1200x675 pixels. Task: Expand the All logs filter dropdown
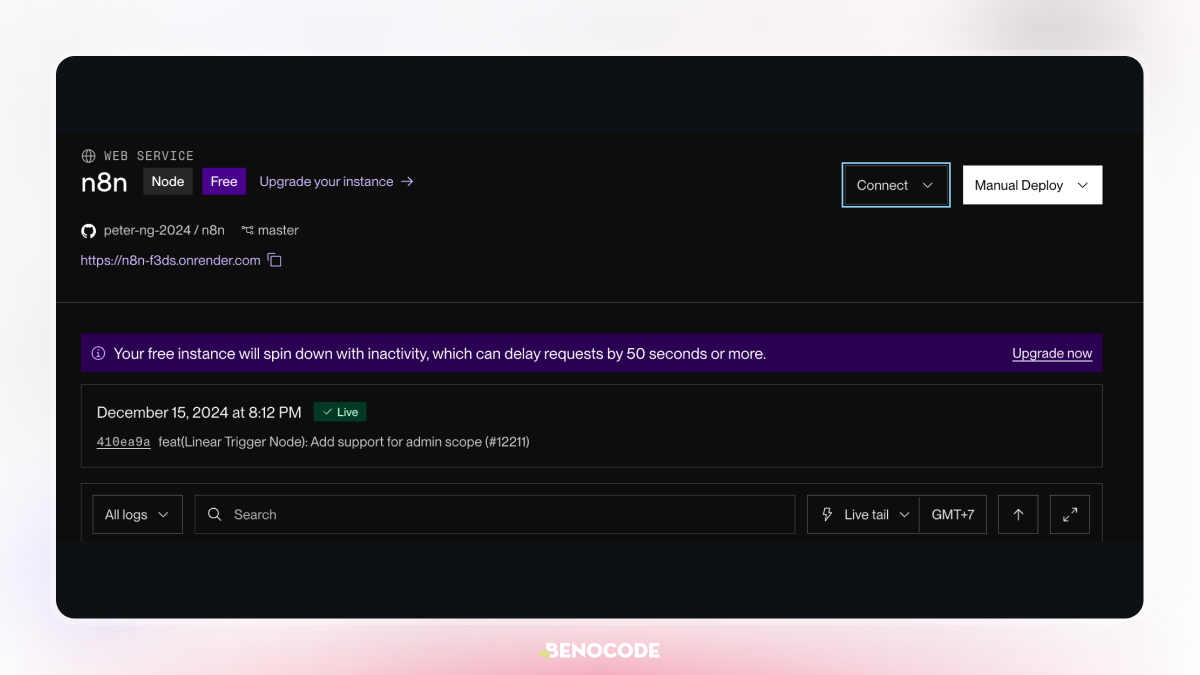click(x=137, y=514)
